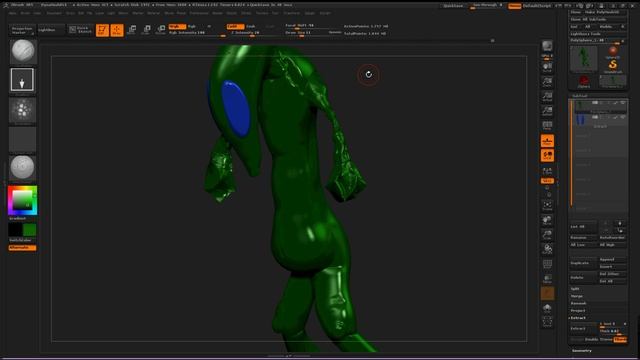Click the Frame icon in right shelf

tap(547, 205)
